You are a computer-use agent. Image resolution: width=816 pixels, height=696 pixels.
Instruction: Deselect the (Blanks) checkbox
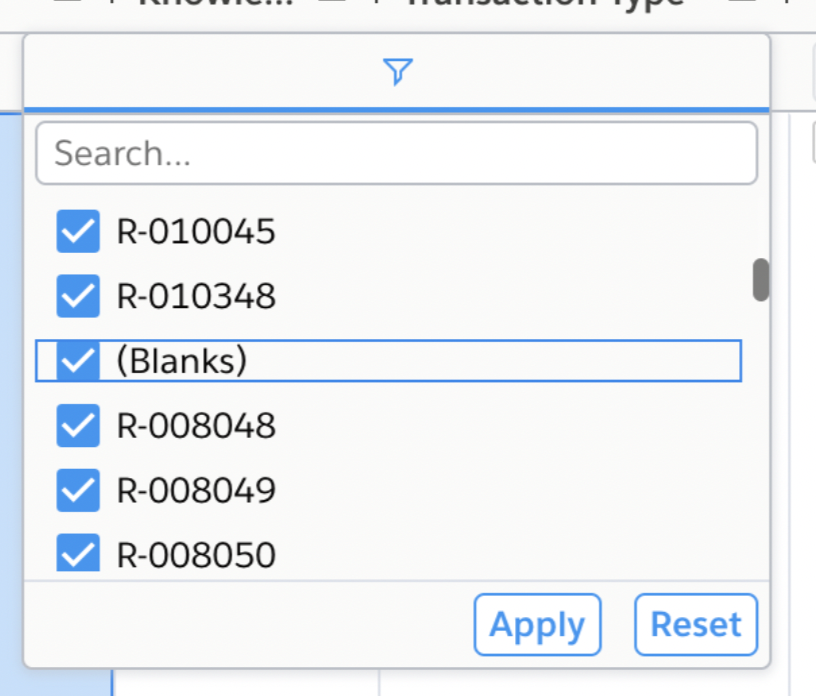(78, 361)
